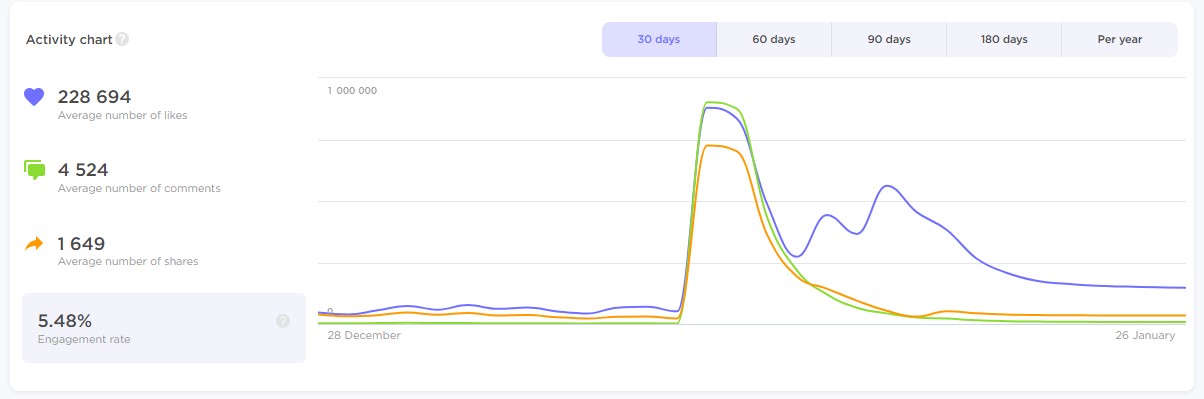
Task: Show the 180 days range
Action: pos(1004,40)
